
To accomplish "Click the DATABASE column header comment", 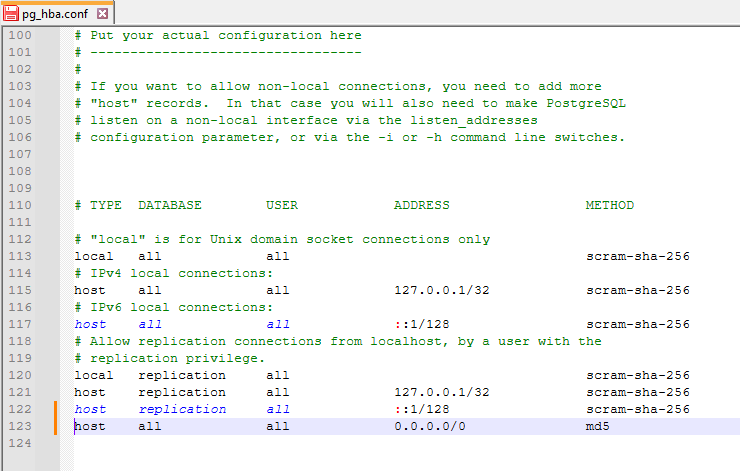I will (x=170, y=205).
